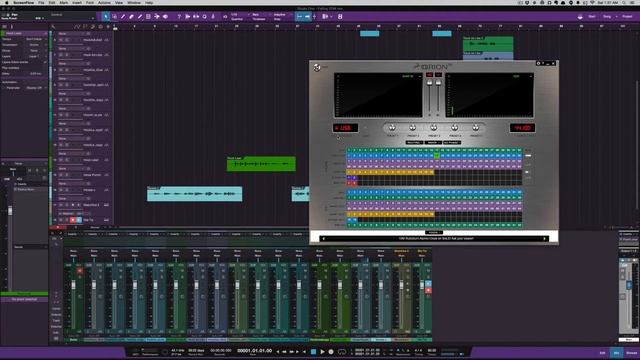Toggle the Snap button in toolbar
The image size is (640, 360).
point(300,17)
